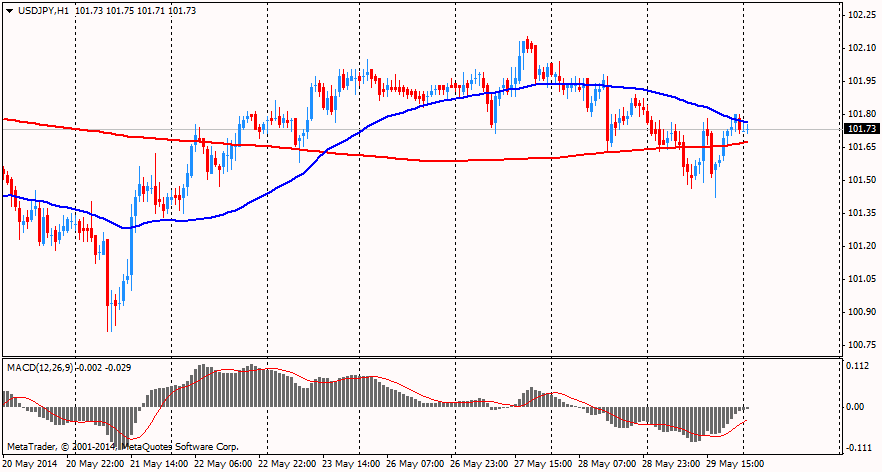Select the 22 May 06:00 time label

tap(224, 464)
